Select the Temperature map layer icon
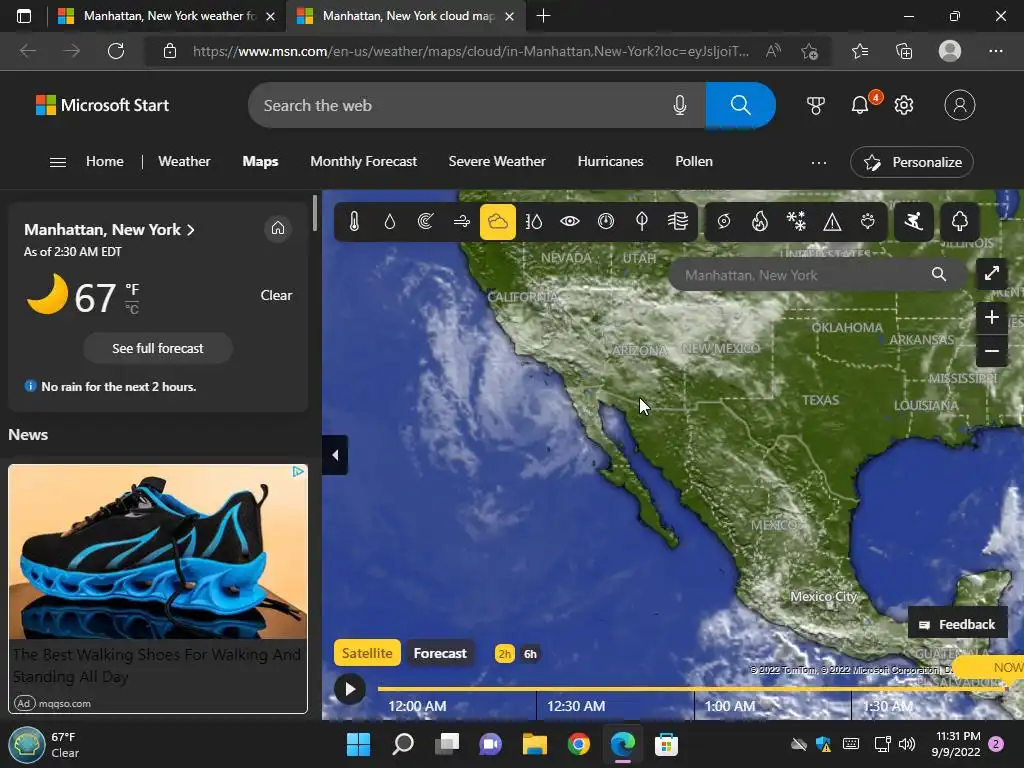The height and width of the screenshot is (768, 1024). click(354, 222)
